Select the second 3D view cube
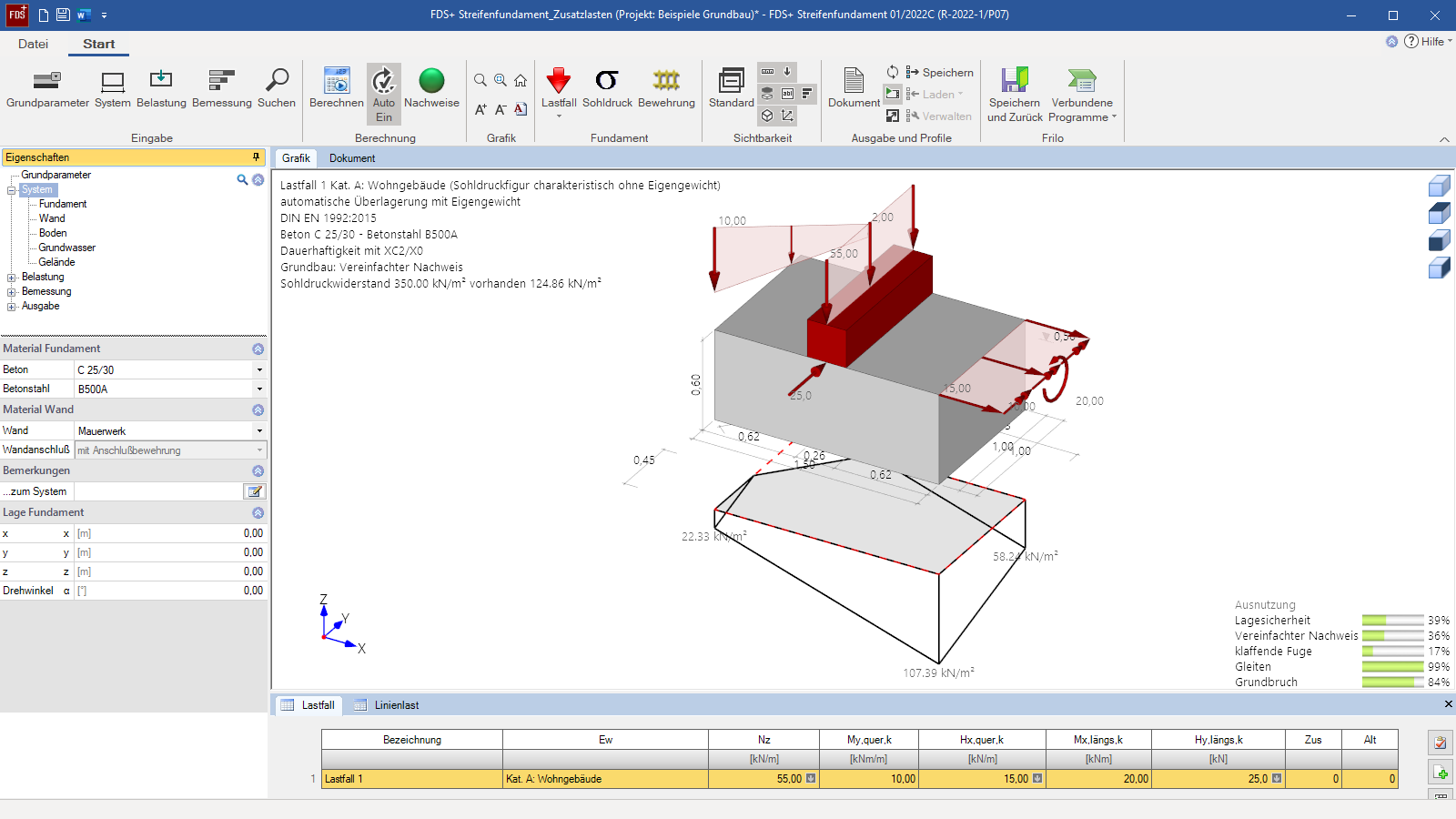The image size is (1456, 819). [x=1440, y=214]
